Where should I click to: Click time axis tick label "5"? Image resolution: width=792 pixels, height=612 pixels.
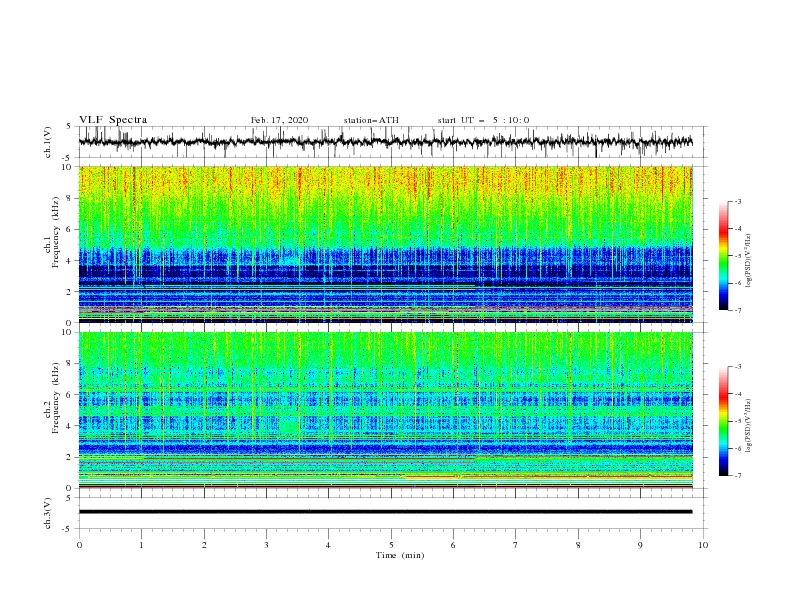(x=391, y=545)
